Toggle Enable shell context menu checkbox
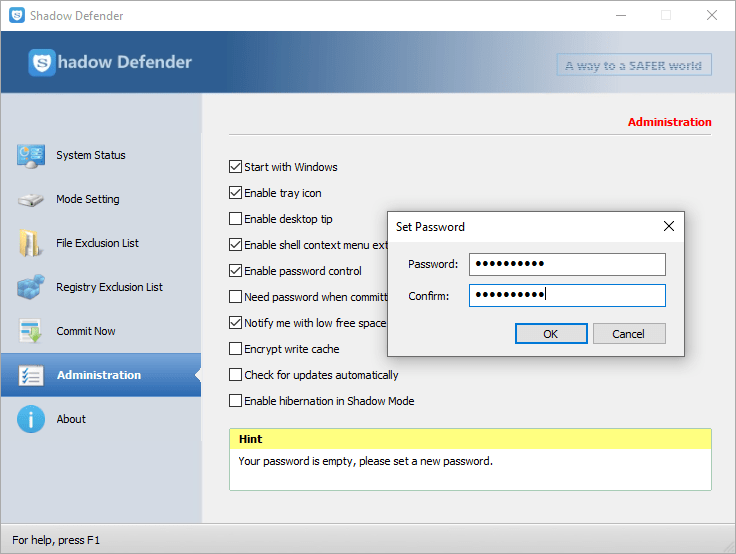 pyautogui.click(x=235, y=245)
